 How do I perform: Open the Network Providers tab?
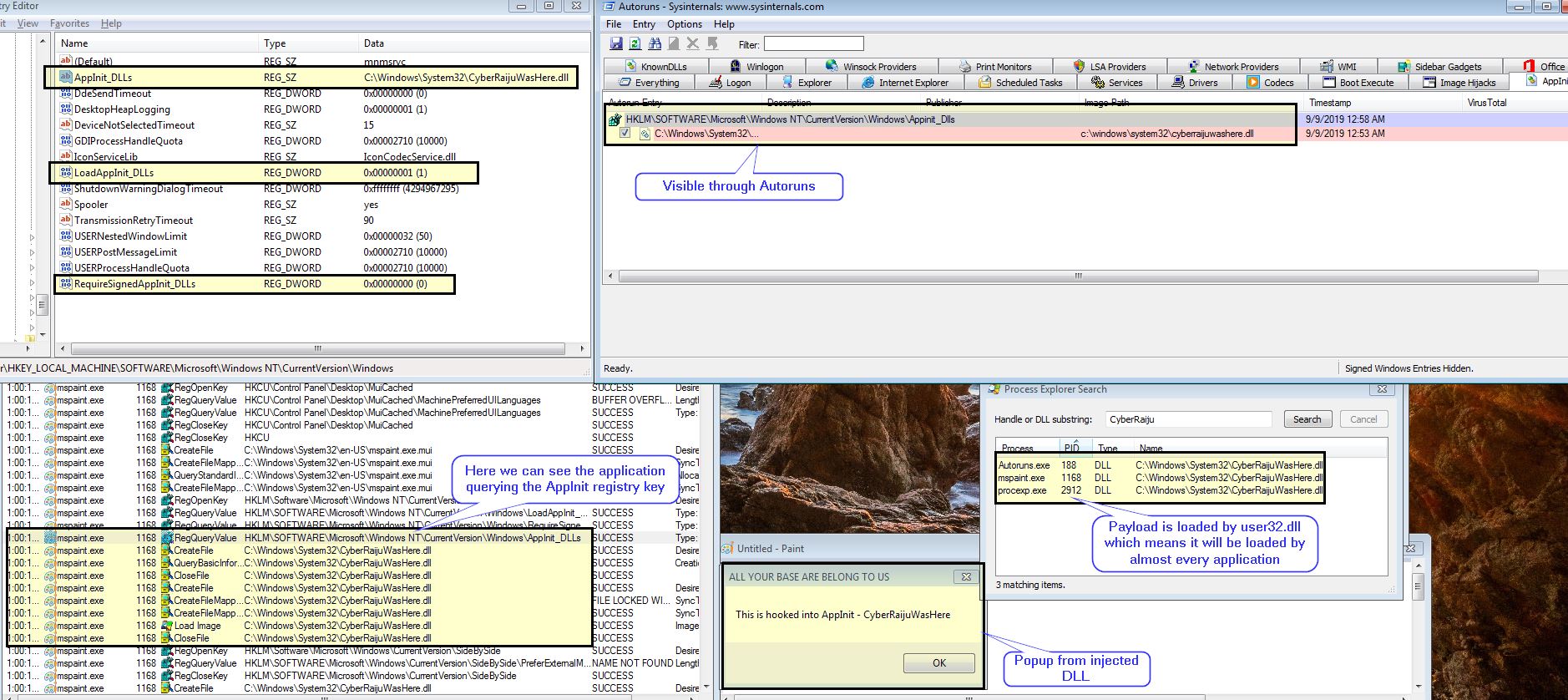[1233, 66]
